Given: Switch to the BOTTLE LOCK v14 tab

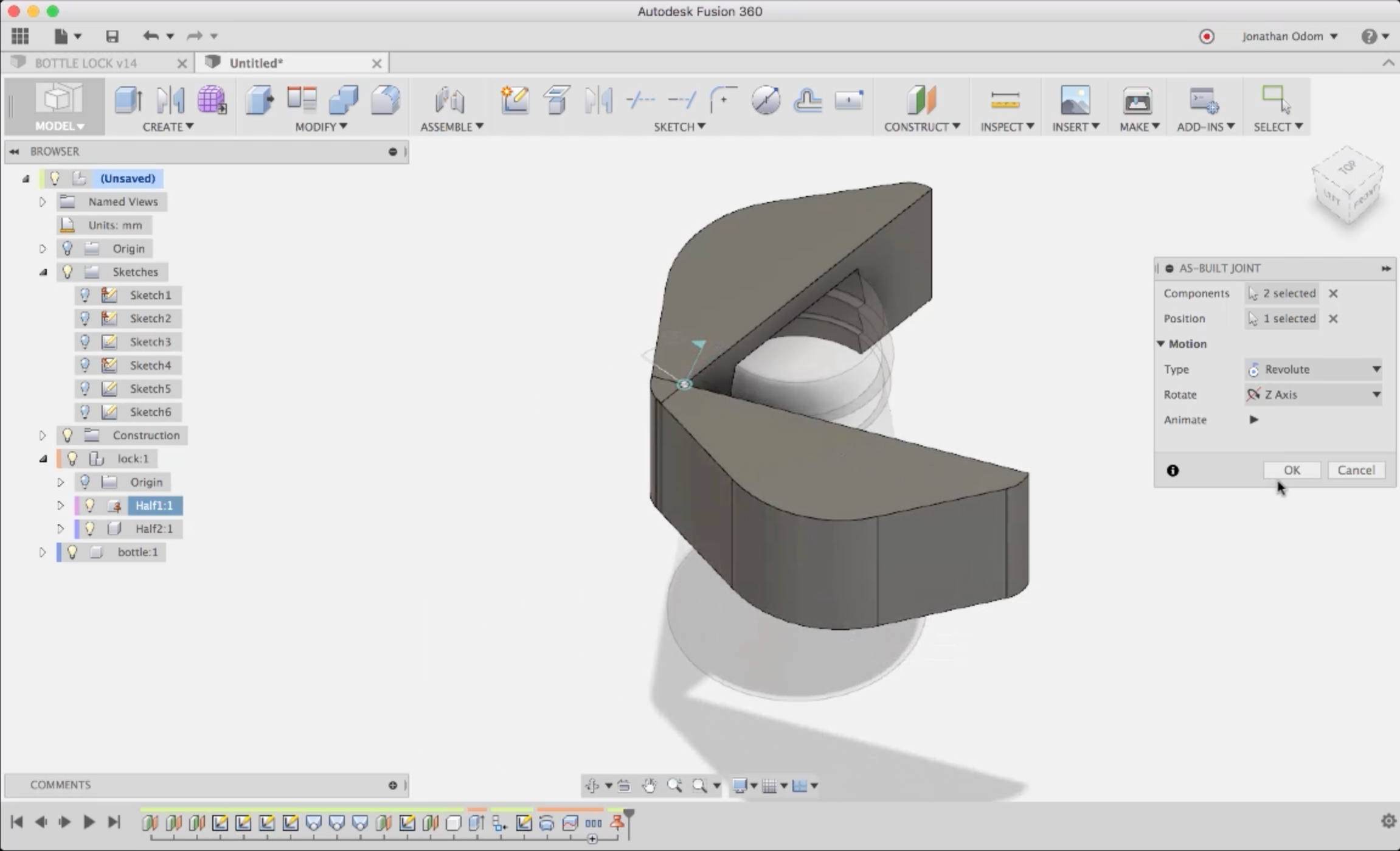Looking at the screenshot, I should click(86, 63).
